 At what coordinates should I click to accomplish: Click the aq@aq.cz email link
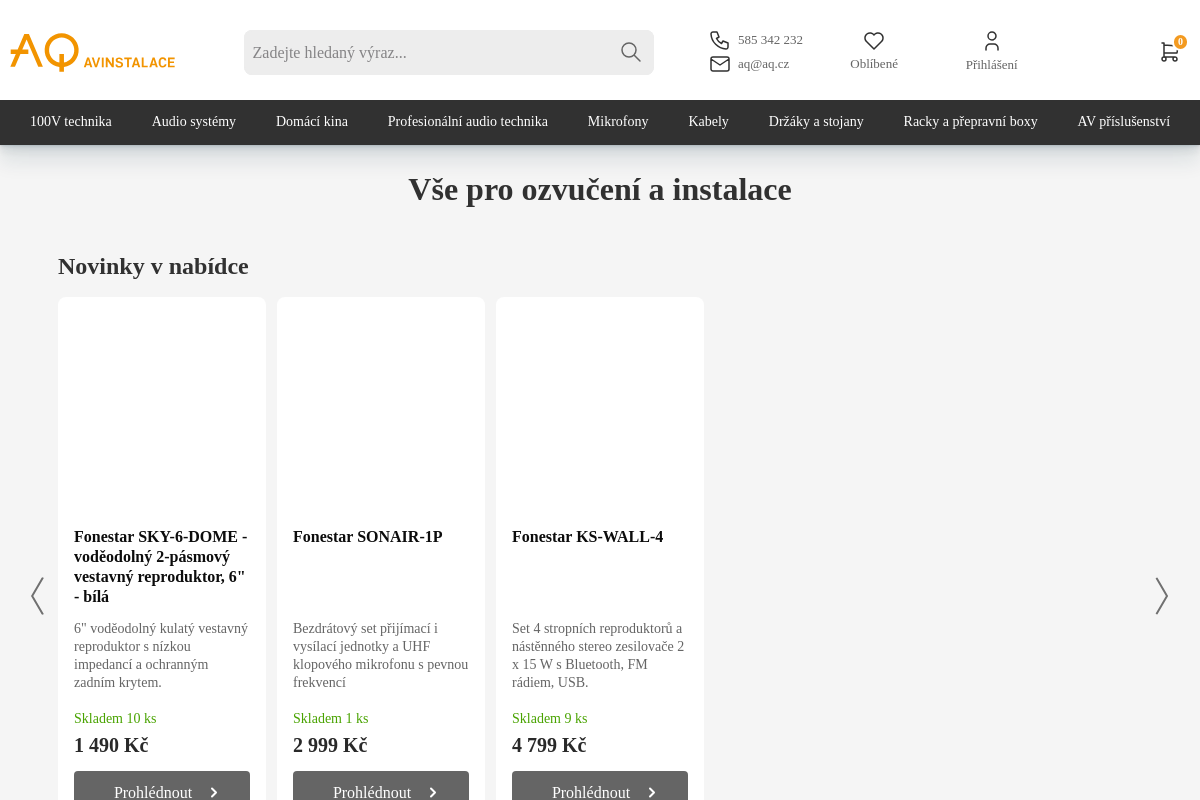(x=763, y=64)
